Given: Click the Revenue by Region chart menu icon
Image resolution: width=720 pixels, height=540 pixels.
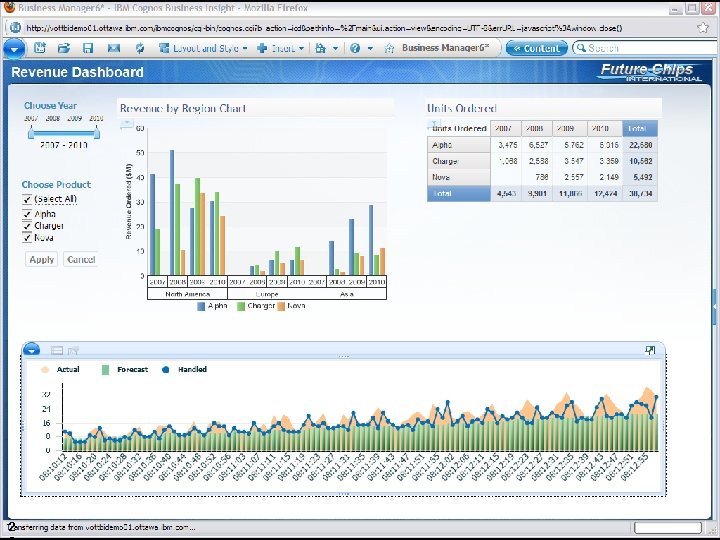Looking at the screenshot, I should [x=126, y=124].
